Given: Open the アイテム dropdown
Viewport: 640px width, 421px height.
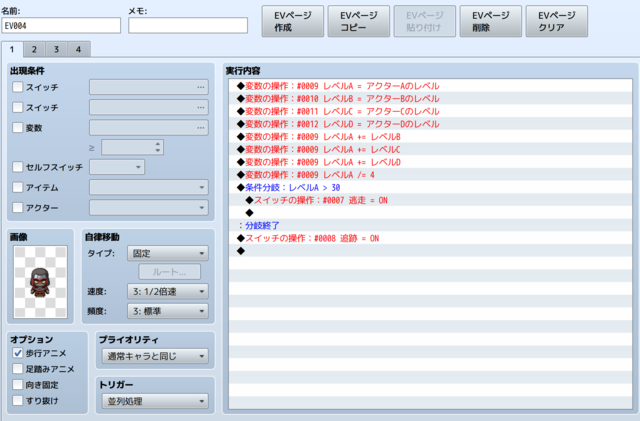Looking at the screenshot, I should pos(149,187).
